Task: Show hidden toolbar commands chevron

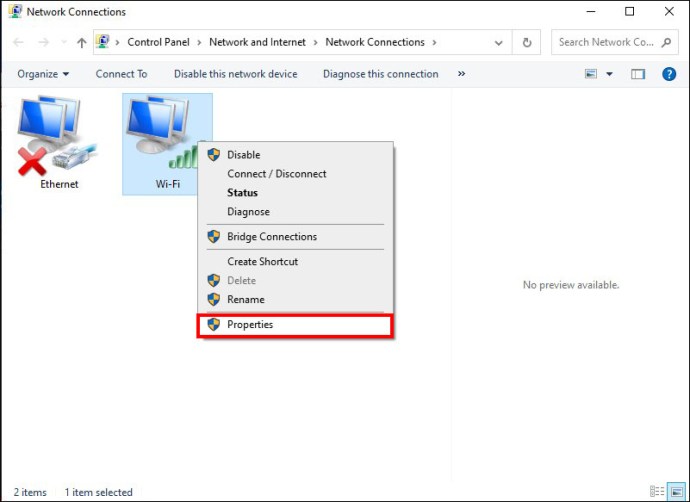Action: tap(461, 73)
